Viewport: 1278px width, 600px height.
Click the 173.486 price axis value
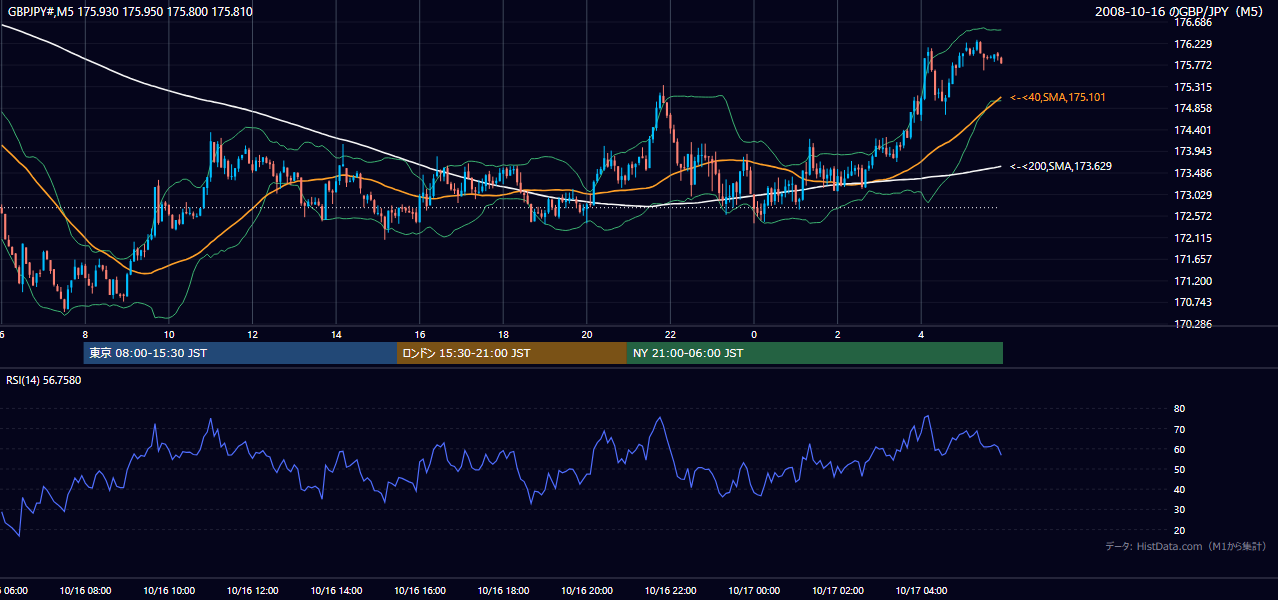point(1193,173)
